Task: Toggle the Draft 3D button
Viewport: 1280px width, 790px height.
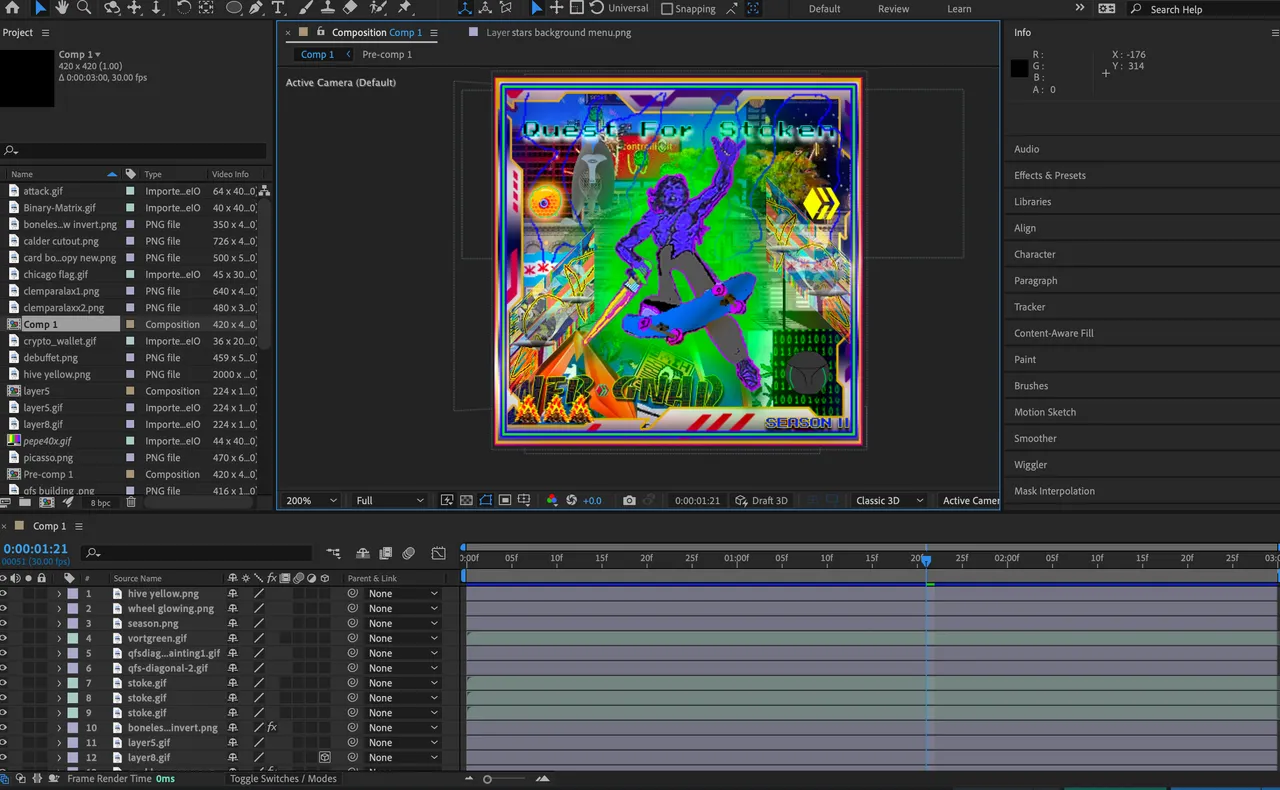Action: click(762, 500)
